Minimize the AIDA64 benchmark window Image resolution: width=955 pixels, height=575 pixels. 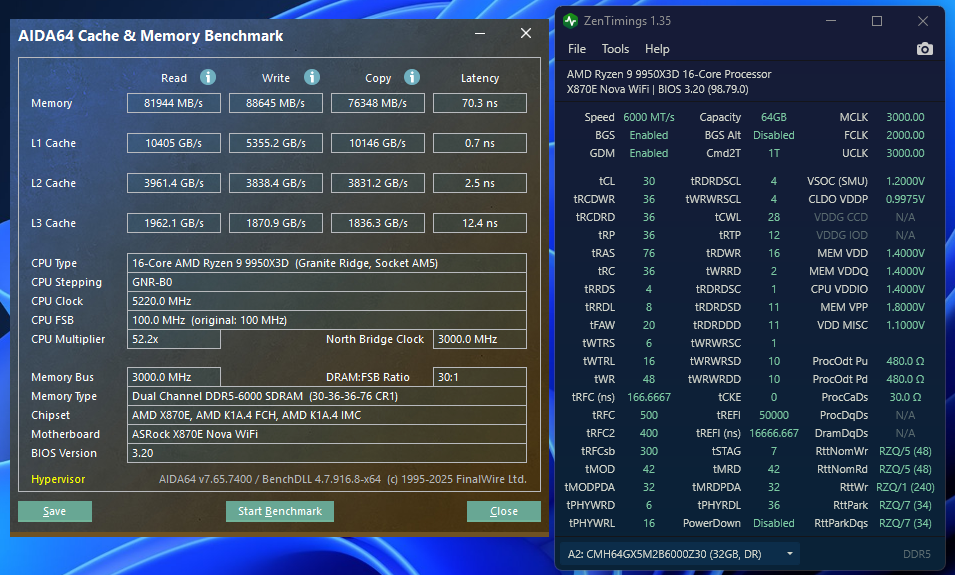click(481, 34)
